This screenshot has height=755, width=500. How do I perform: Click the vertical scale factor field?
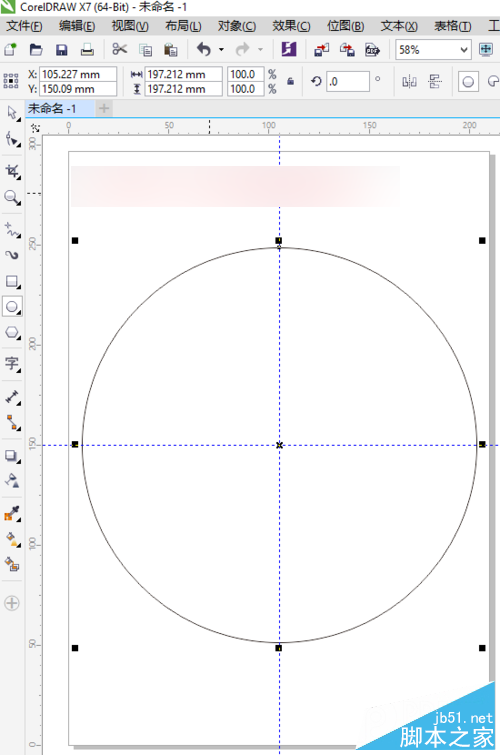(246, 89)
